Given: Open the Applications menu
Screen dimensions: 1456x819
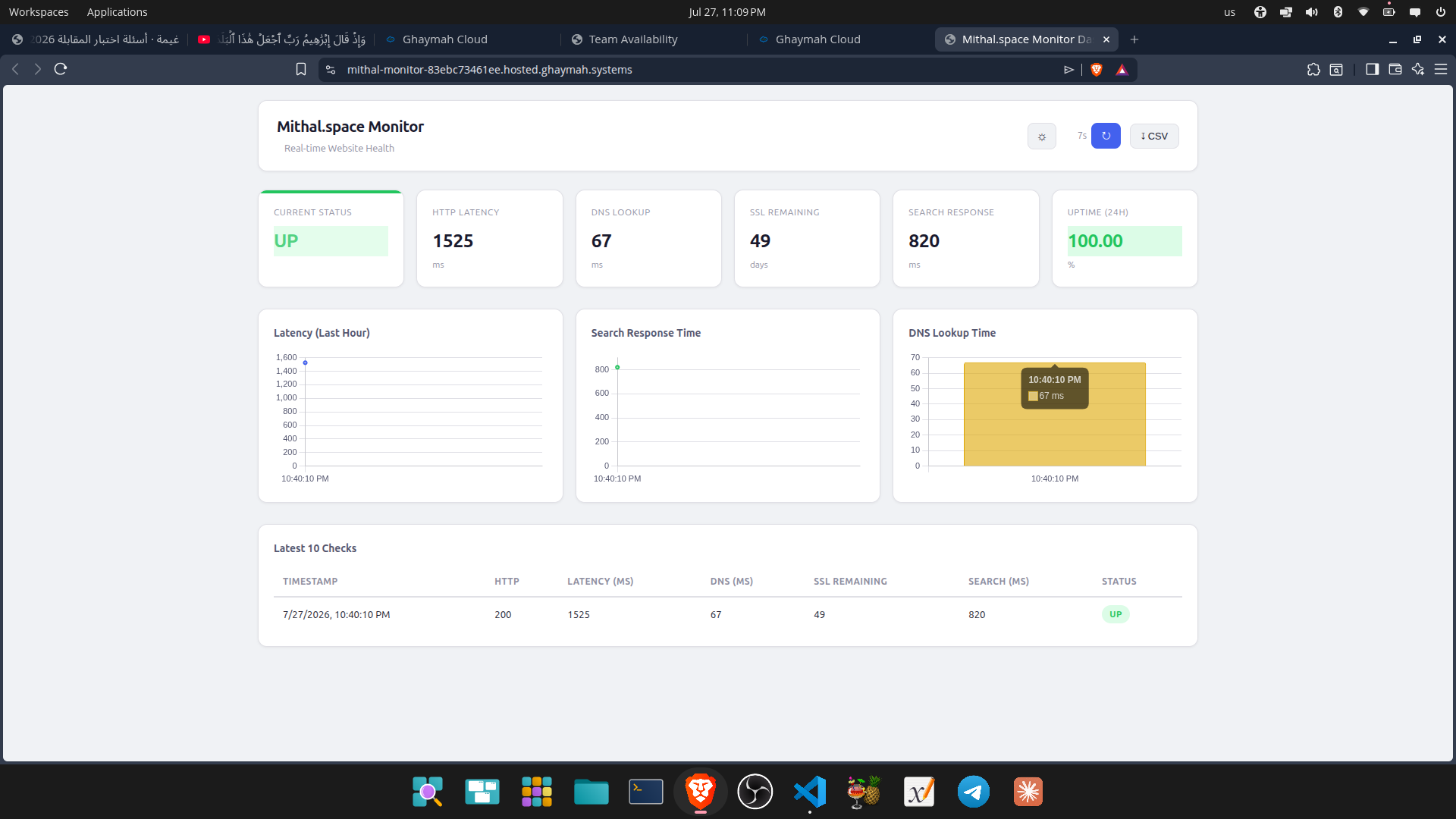Looking at the screenshot, I should click(118, 12).
